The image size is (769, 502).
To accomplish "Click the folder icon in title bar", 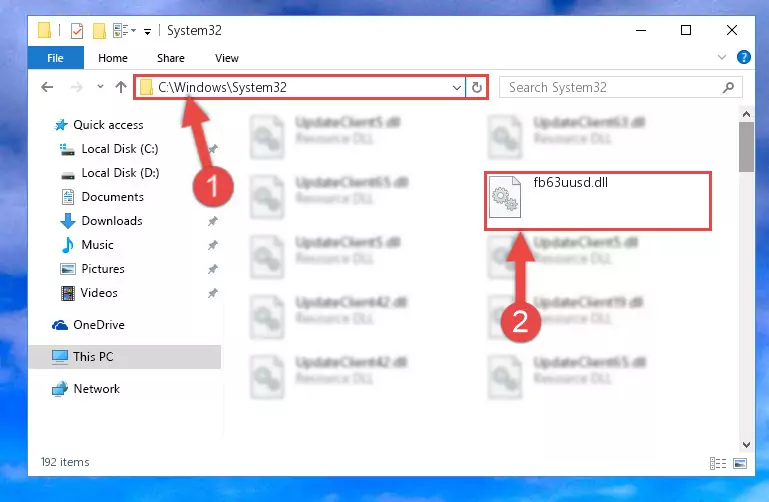I will [x=44, y=30].
